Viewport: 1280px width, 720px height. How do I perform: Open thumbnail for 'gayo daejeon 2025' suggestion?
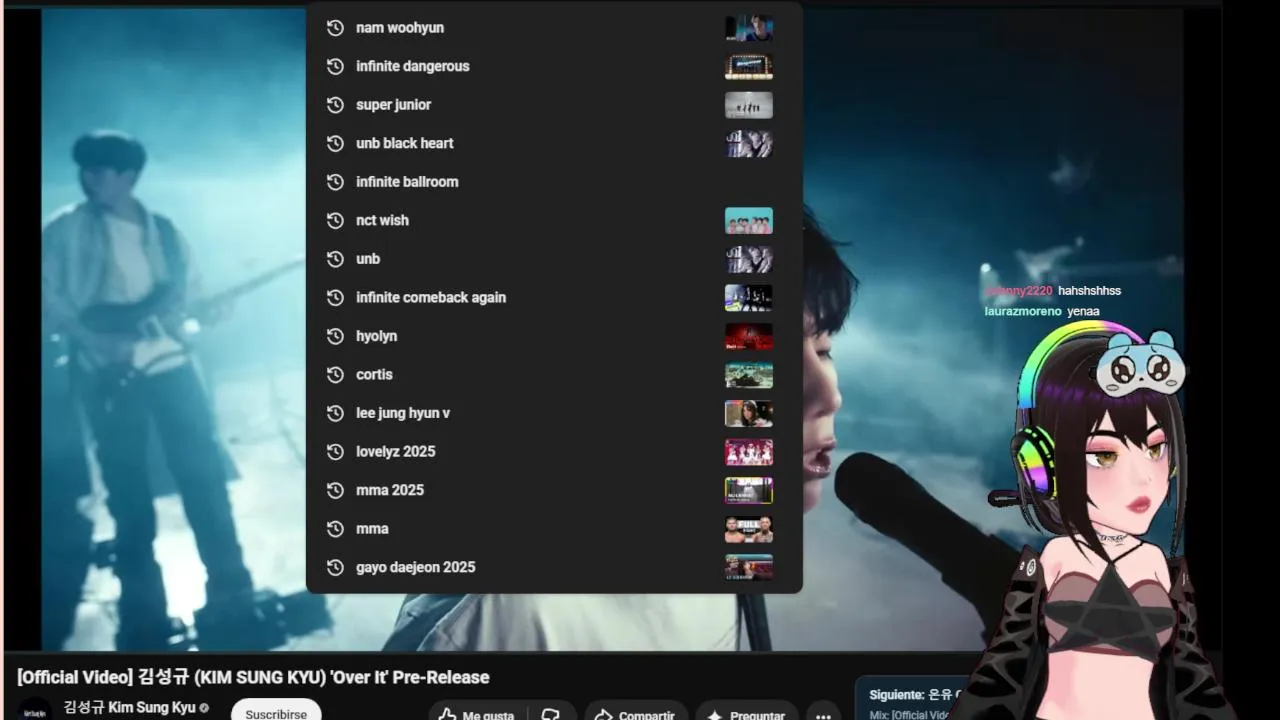(749, 567)
